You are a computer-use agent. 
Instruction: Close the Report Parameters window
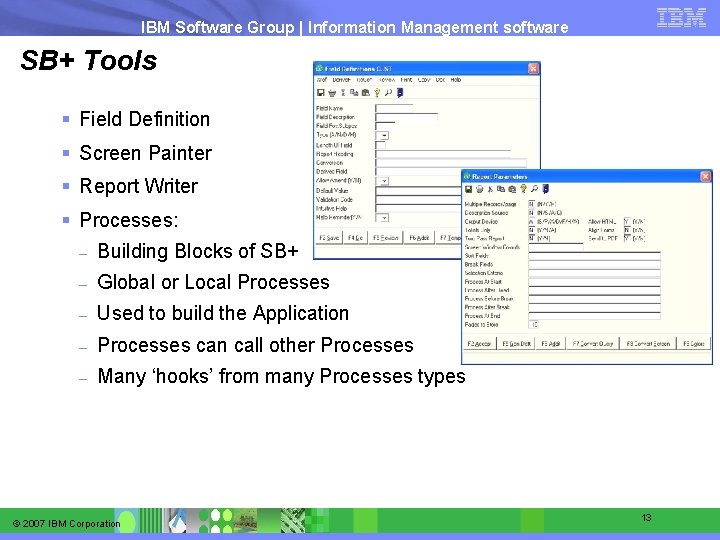(x=706, y=176)
